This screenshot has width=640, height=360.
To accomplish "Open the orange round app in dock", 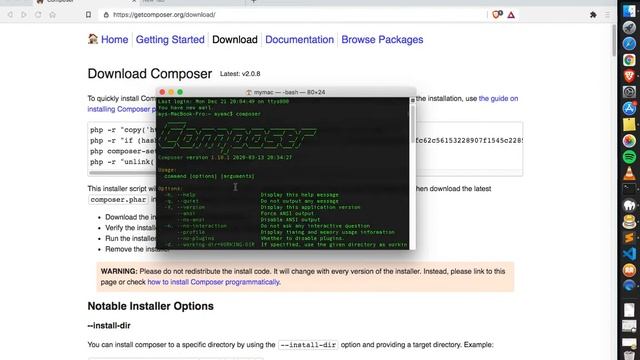I will 629,270.
